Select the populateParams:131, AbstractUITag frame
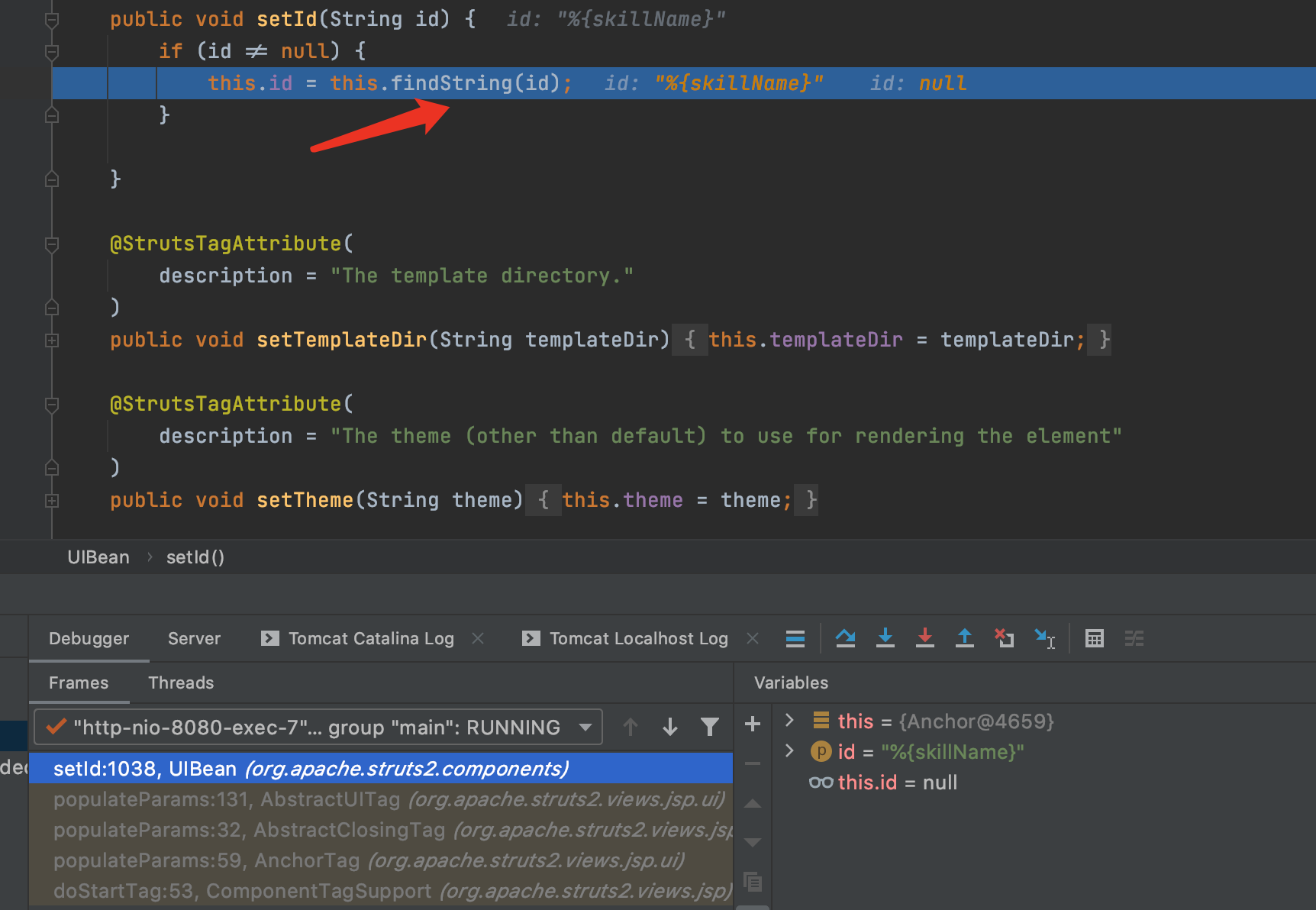Image resolution: width=1316 pixels, height=910 pixels. click(381, 799)
